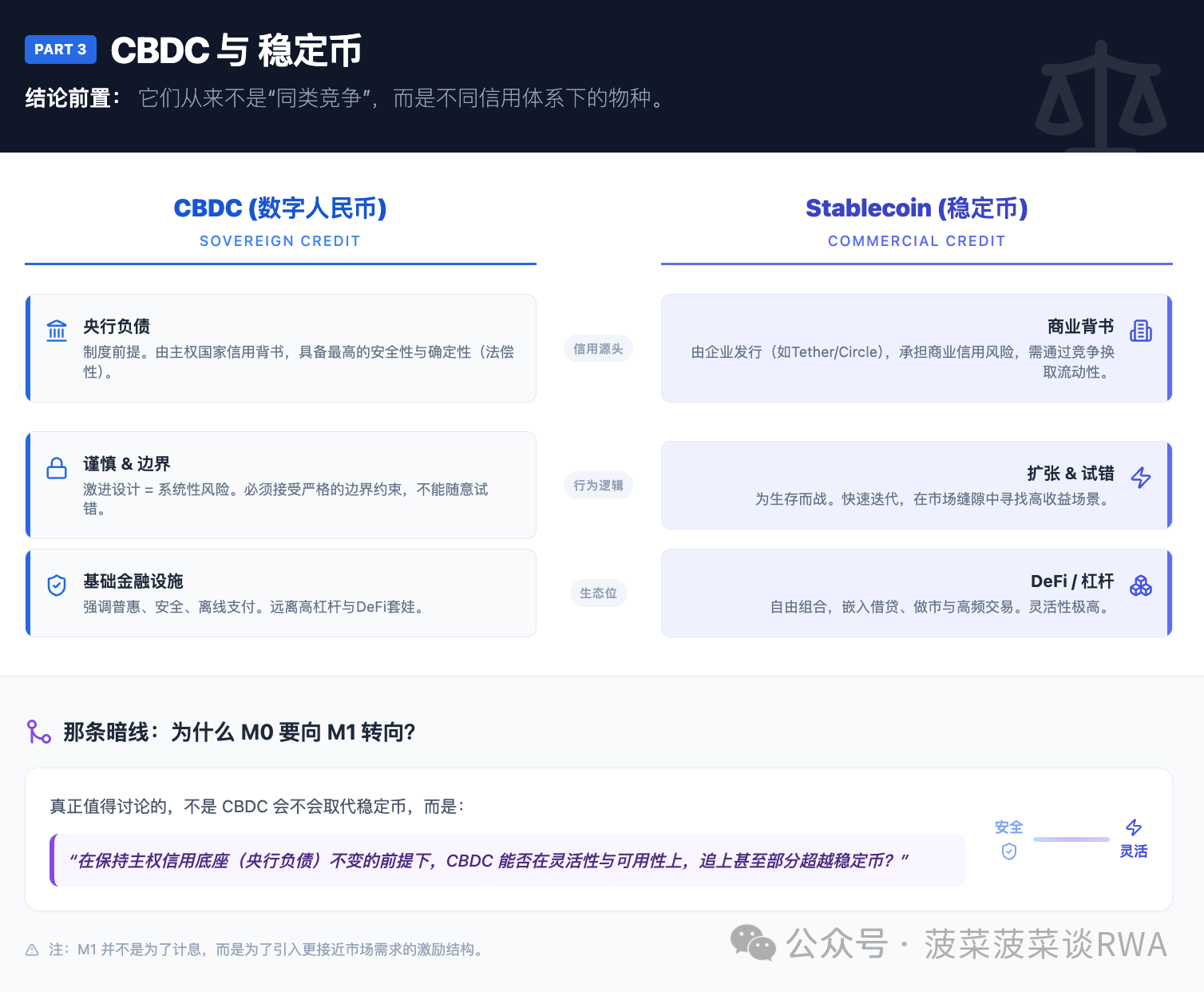
Task: Click the warning triangle icon in footnote
Action: pyautogui.click(x=32, y=950)
